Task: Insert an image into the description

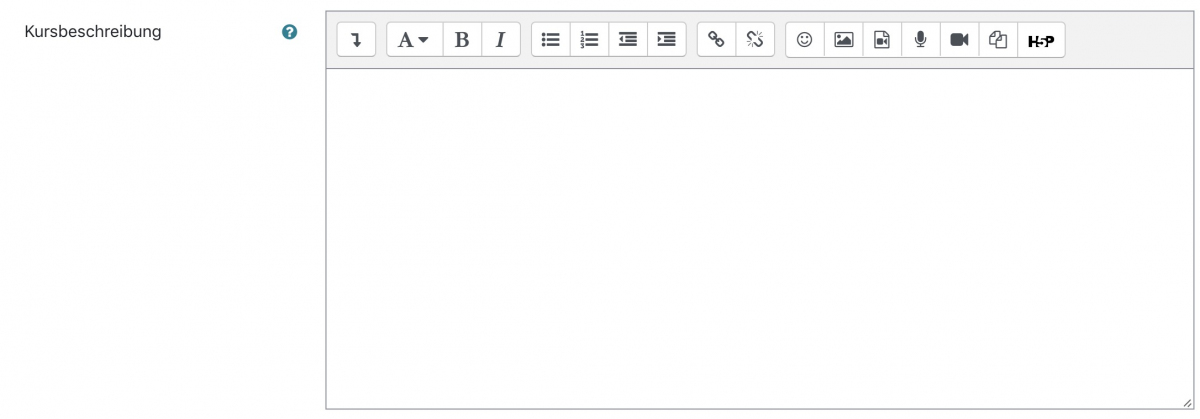Action: coord(844,40)
